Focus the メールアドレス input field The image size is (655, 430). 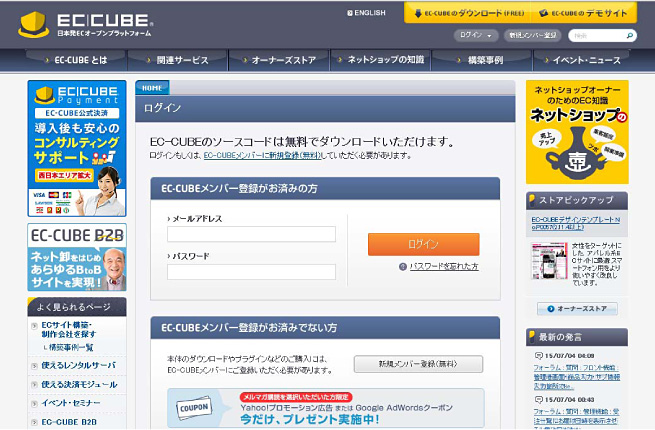(251, 234)
